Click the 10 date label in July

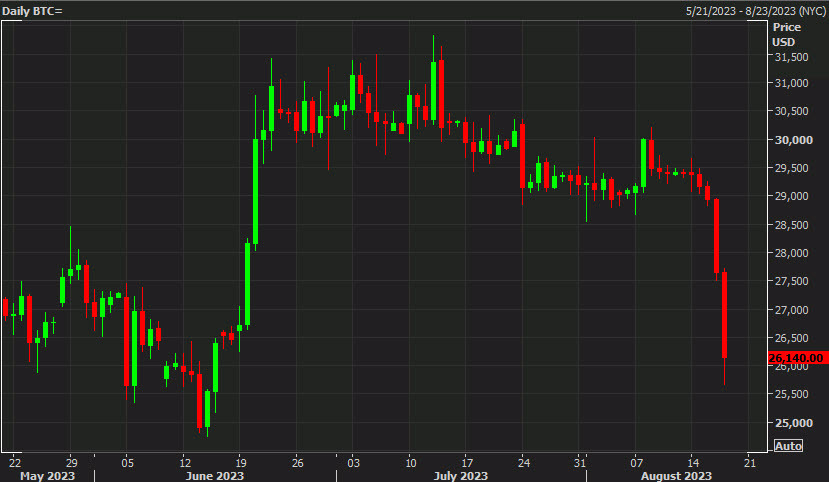coord(410,463)
